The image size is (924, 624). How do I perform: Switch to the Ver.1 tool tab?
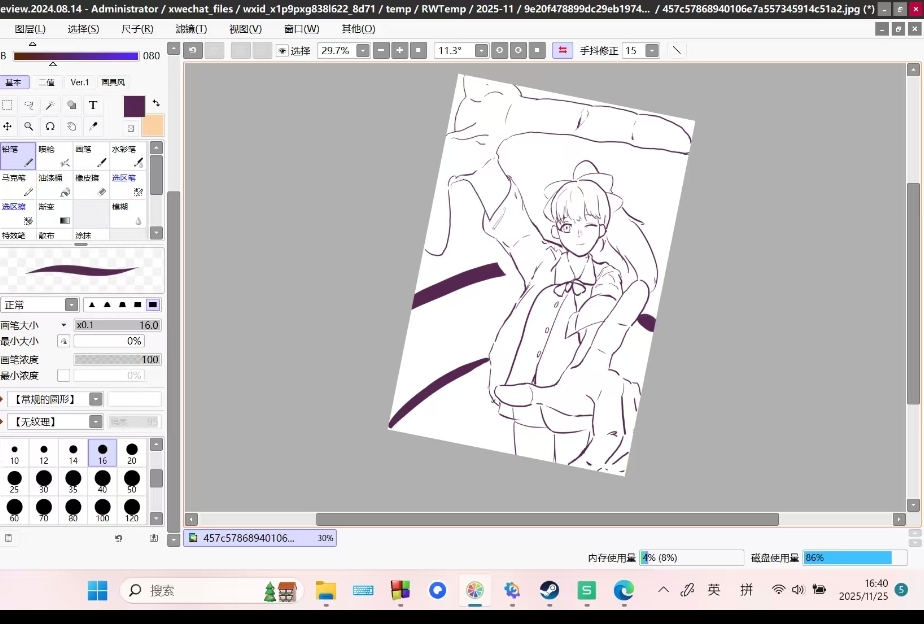[x=79, y=82]
